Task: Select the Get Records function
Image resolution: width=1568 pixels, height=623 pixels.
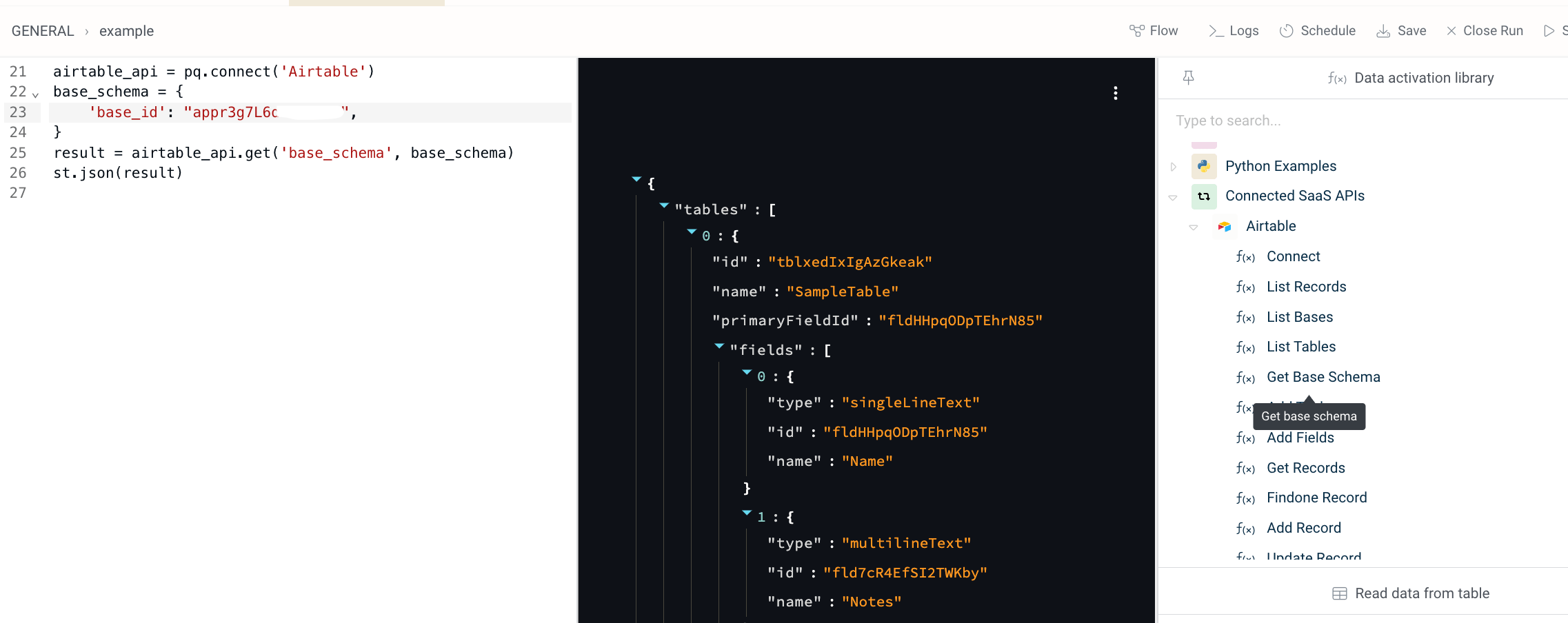Action: (x=1305, y=468)
